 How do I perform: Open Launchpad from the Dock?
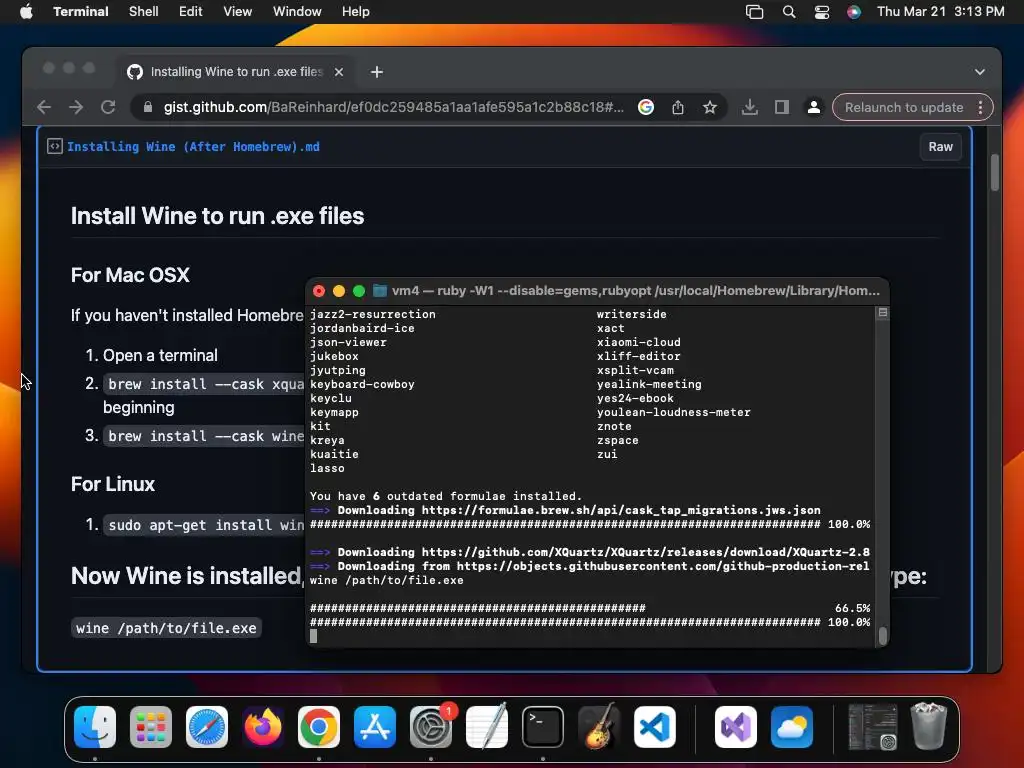[x=151, y=727]
